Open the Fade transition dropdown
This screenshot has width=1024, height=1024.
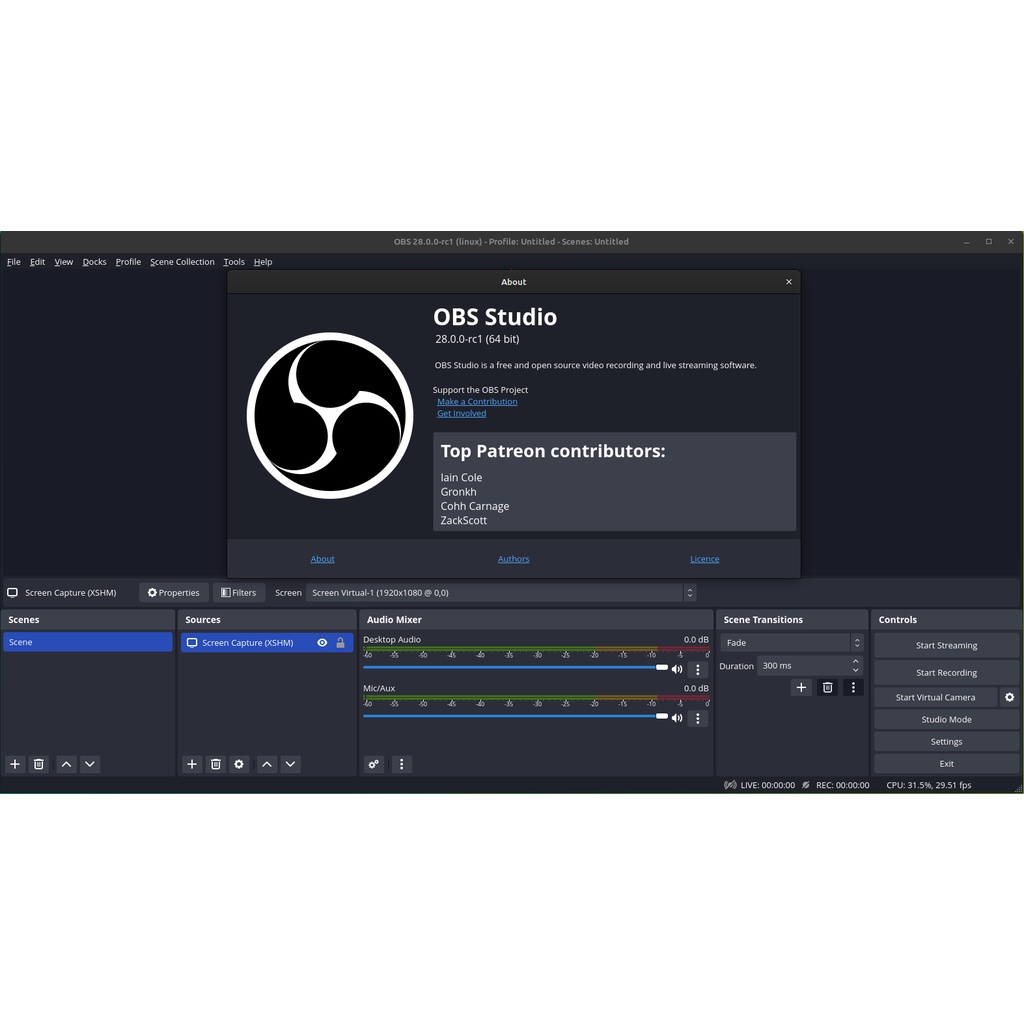[792, 643]
